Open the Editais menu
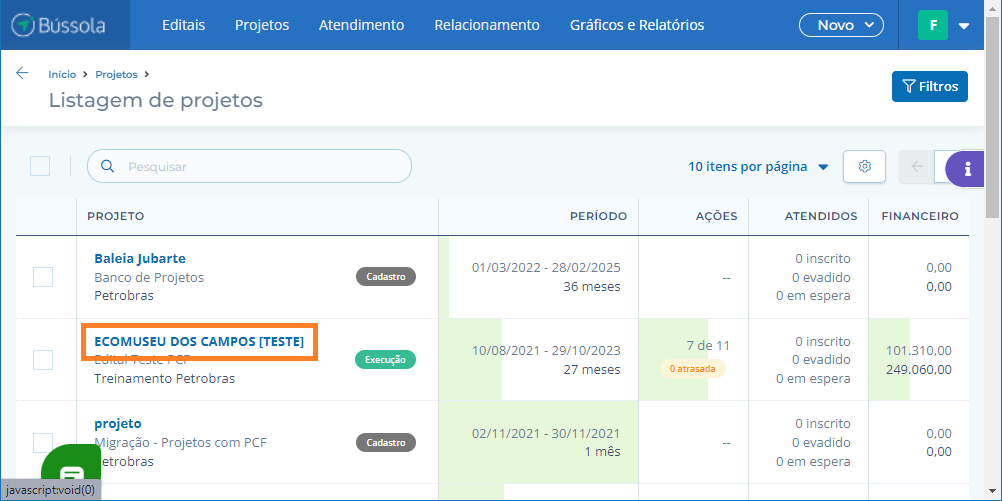This screenshot has height=501, width=1002. click(x=183, y=26)
